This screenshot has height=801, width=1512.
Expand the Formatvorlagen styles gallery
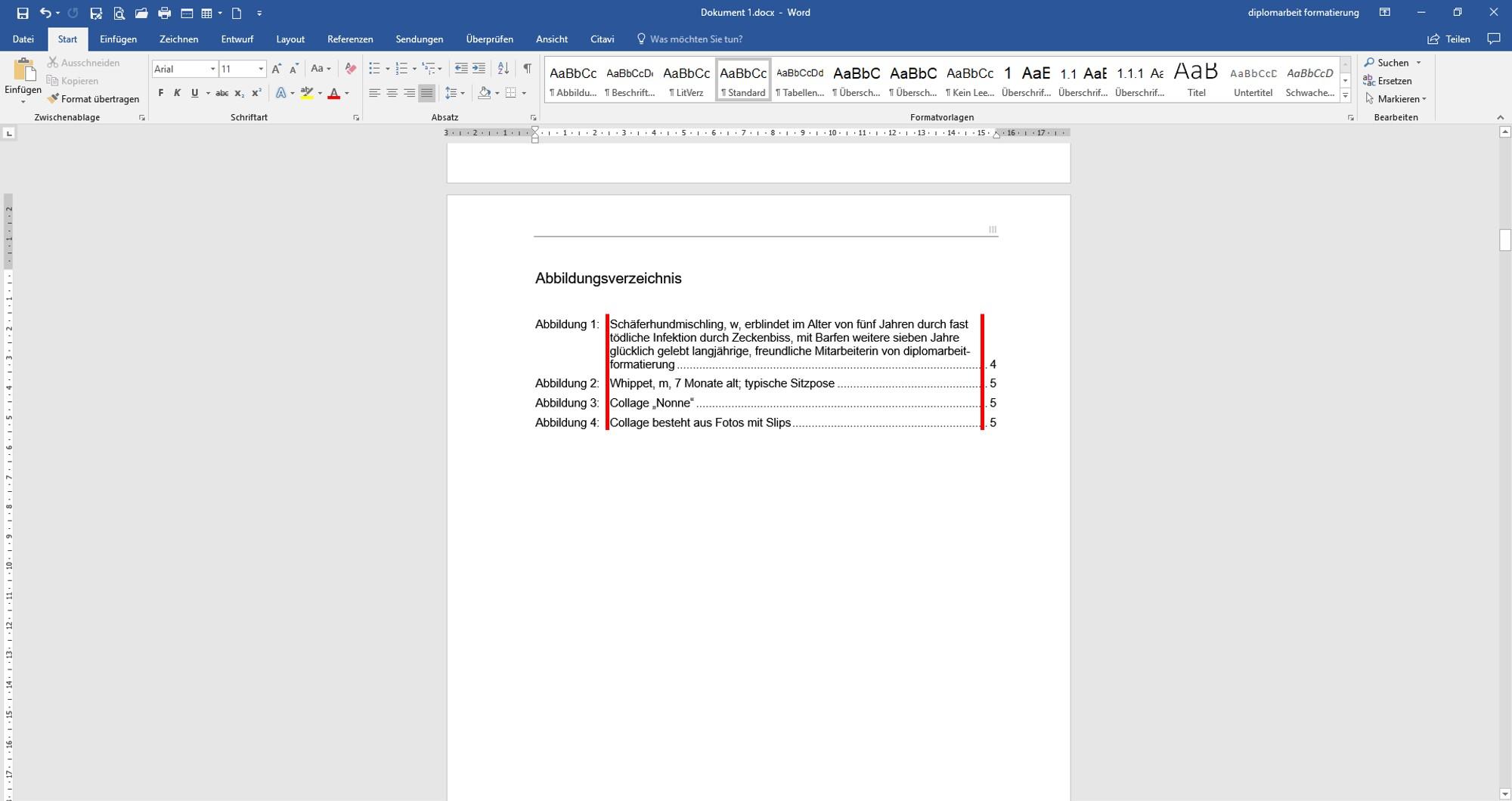[x=1345, y=95]
